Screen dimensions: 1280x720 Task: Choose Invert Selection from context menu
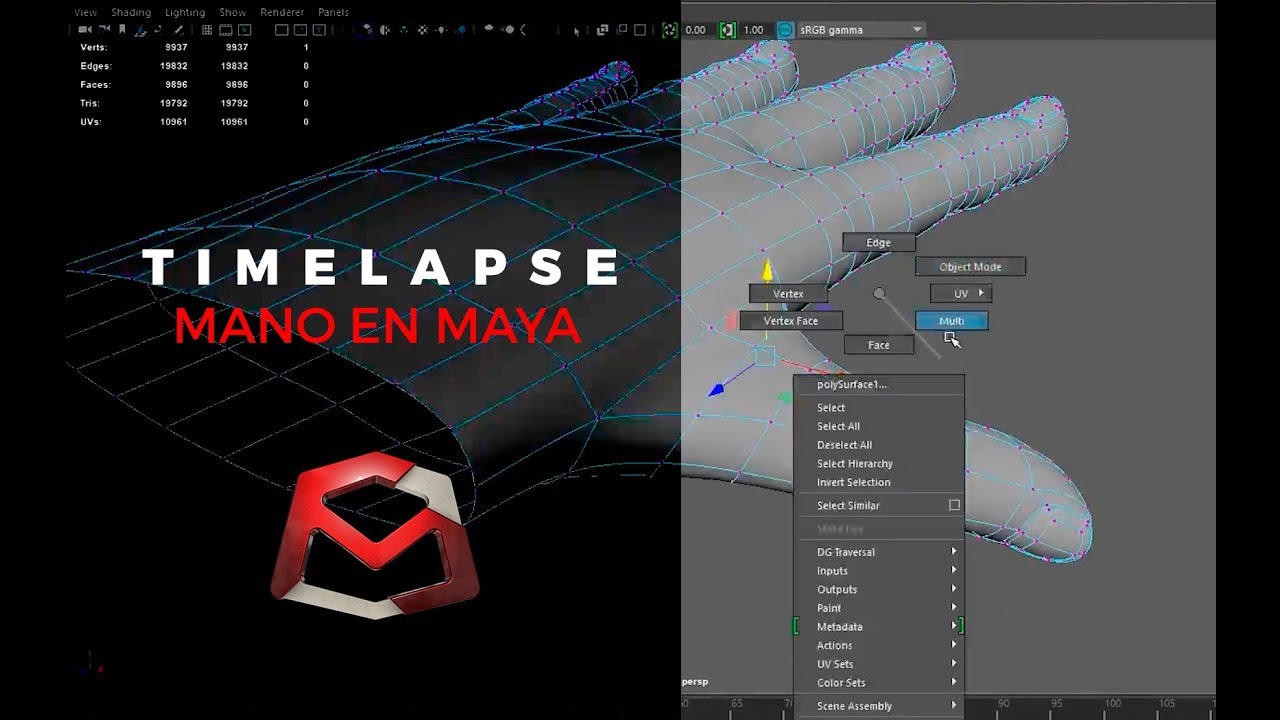pos(878,482)
